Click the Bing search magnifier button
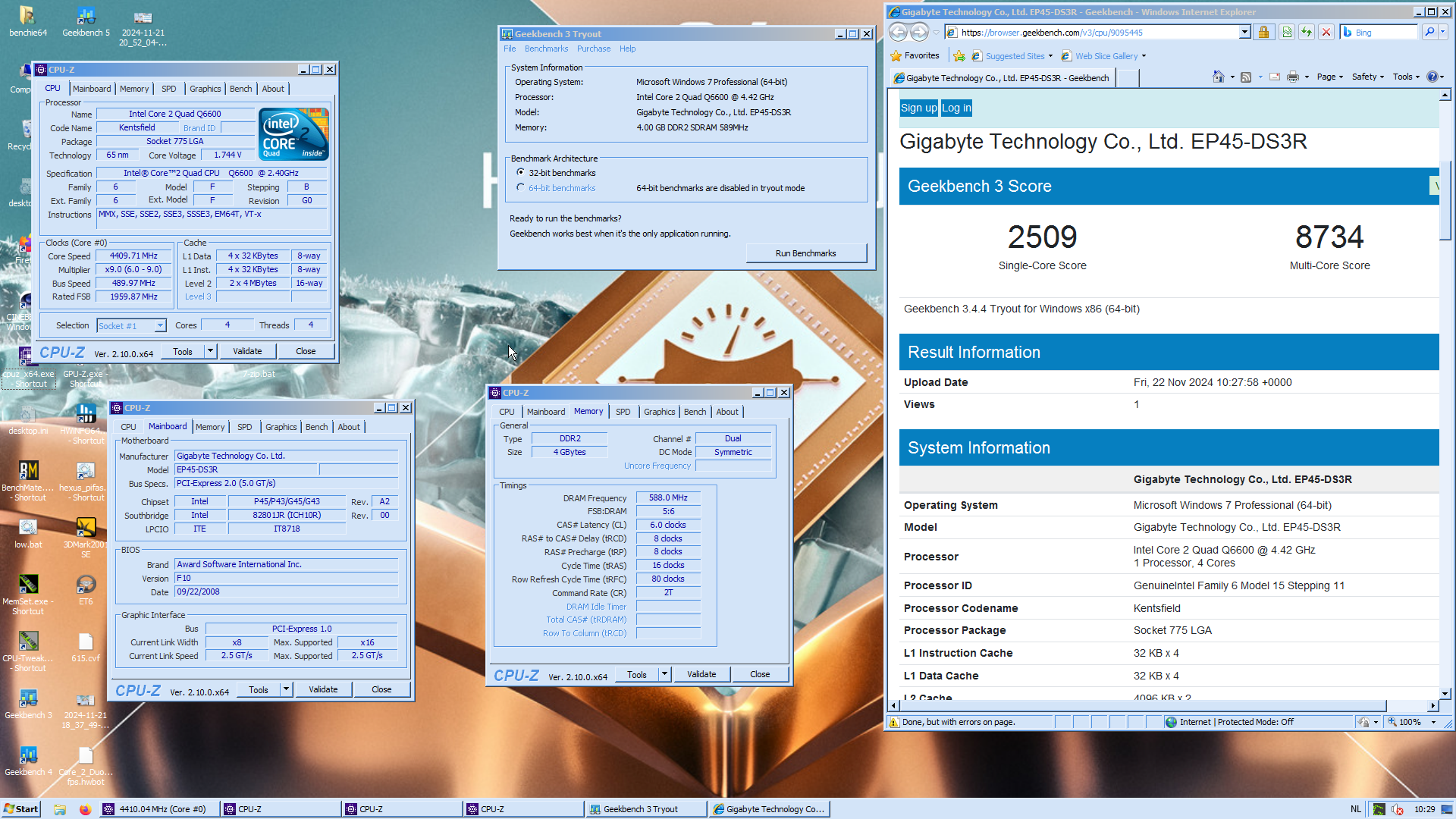1456x819 pixels. tap(1429, 32)
